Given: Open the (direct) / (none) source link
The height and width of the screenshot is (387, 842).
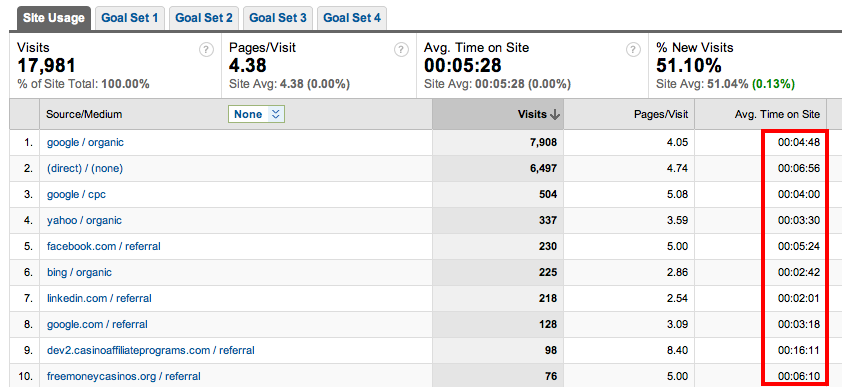Looking at the screenshot, I should [85, 169].
